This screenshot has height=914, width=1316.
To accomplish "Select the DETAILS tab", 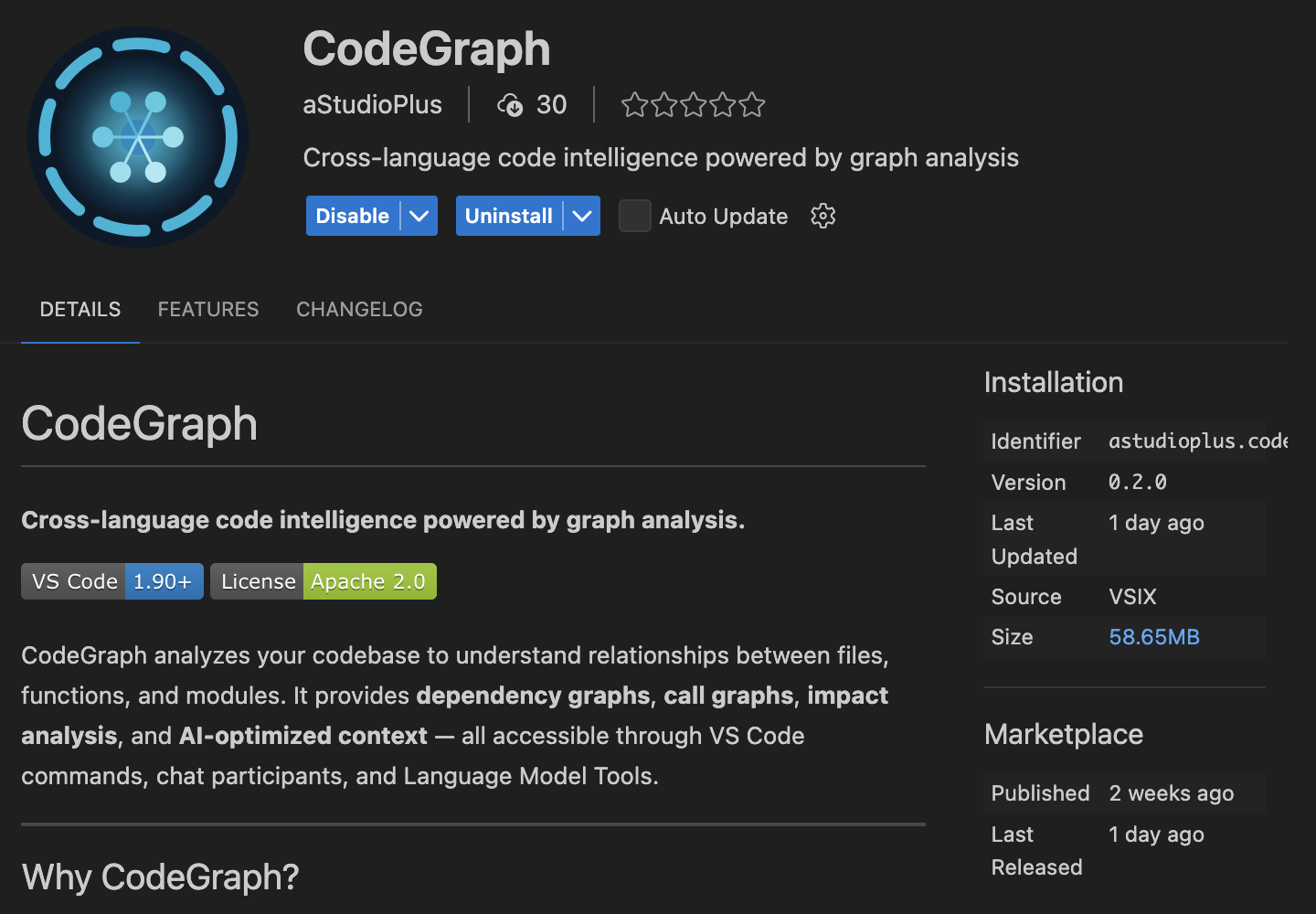I will click(x=80, y=309).
